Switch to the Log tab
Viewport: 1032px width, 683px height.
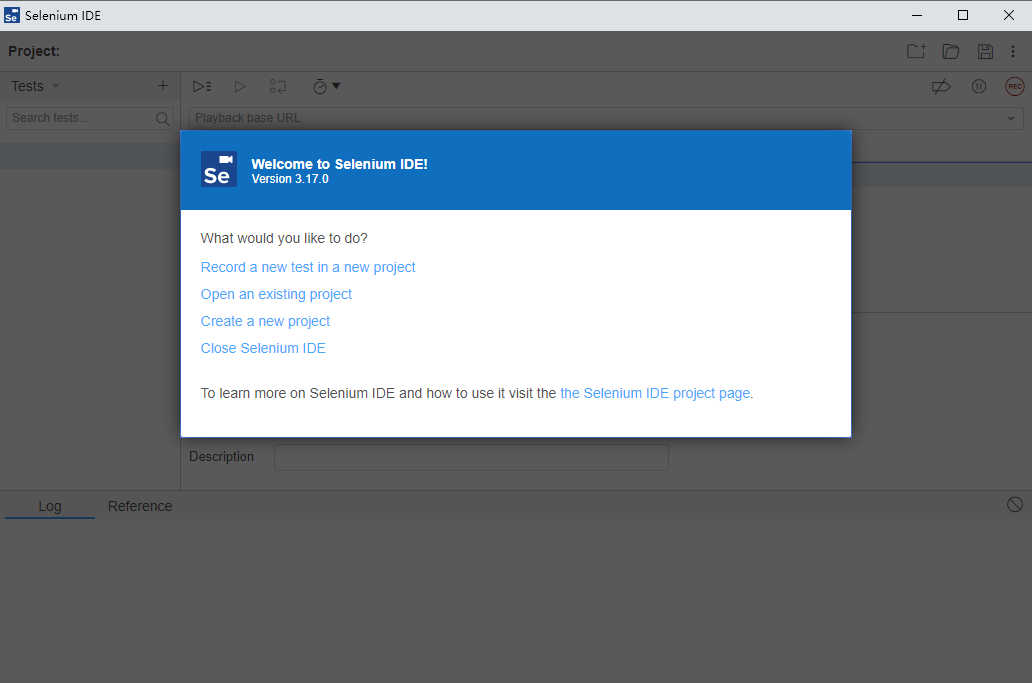pos(50,506)
